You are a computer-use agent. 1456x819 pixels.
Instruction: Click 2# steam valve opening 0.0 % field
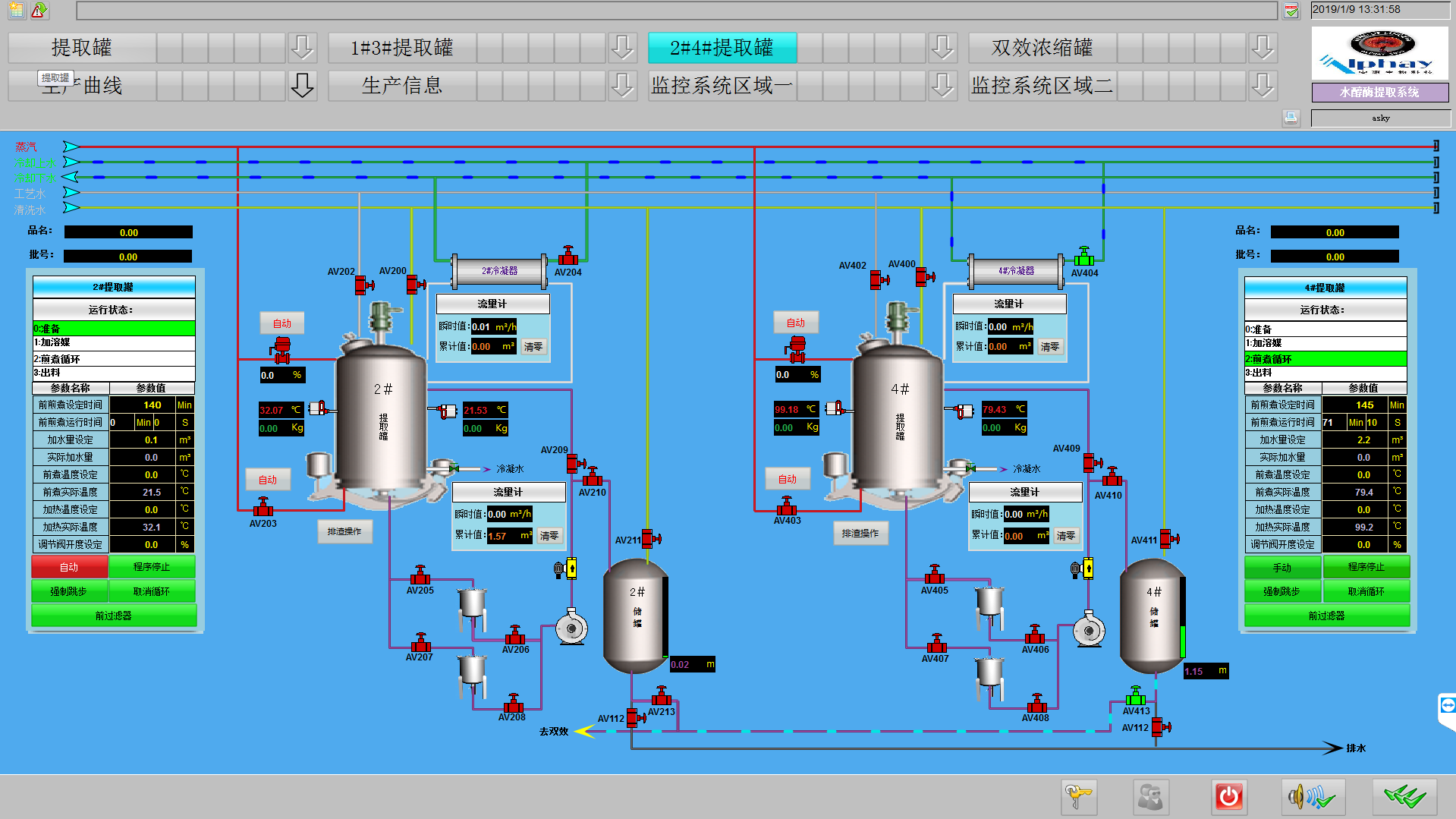click(282, 375)
